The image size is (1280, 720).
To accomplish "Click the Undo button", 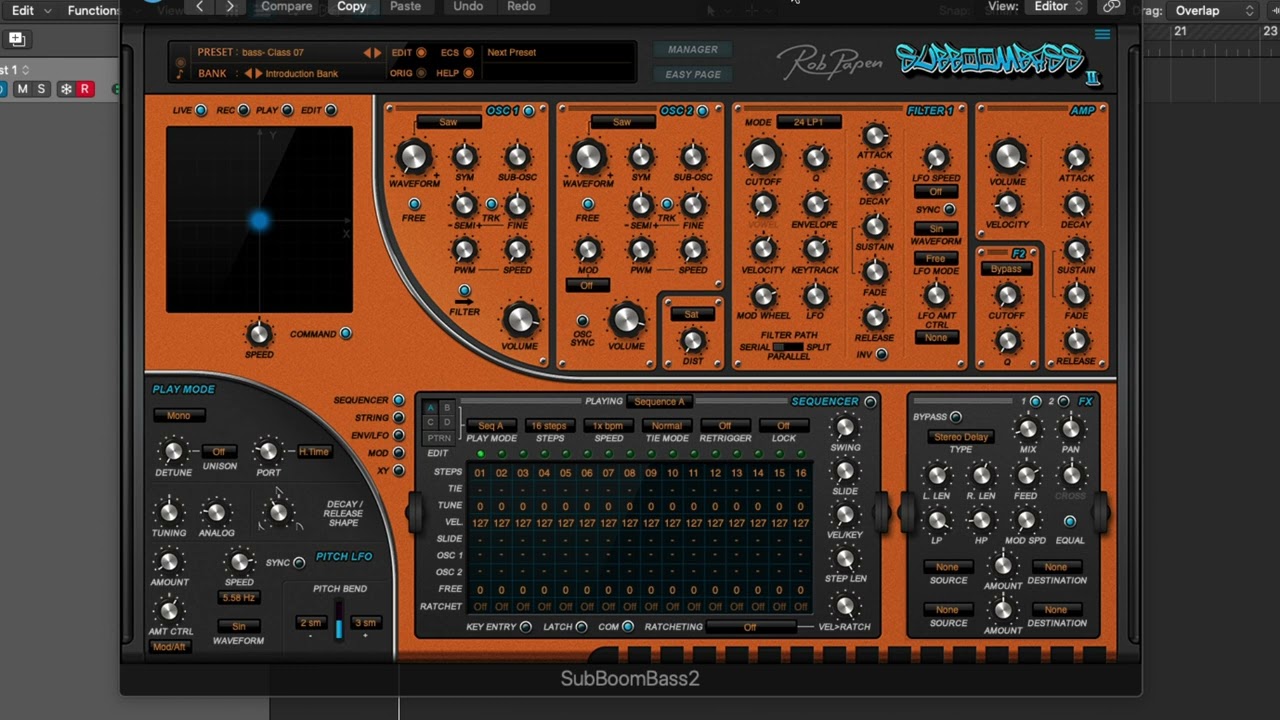I will (x=468, y=7).
